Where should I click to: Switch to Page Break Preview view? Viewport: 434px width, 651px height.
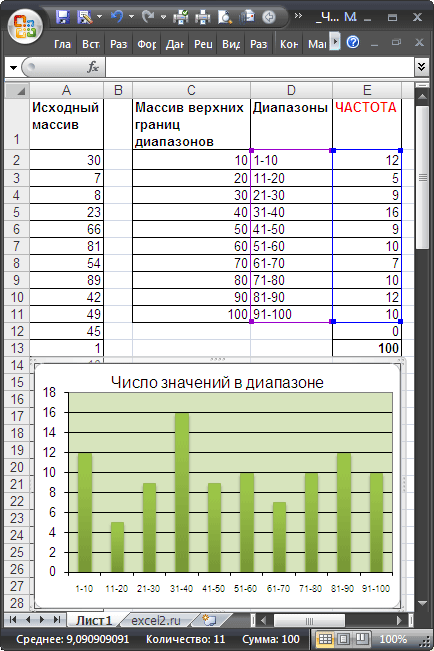coord(362,639)
